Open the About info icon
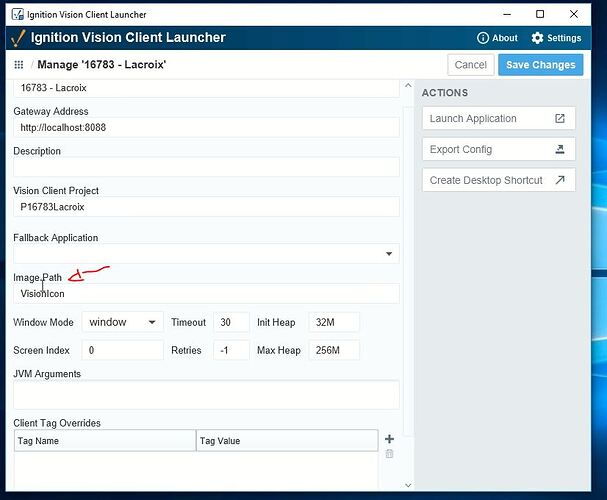Viewport: 607px width, 500px height. (x=482, y=38)
